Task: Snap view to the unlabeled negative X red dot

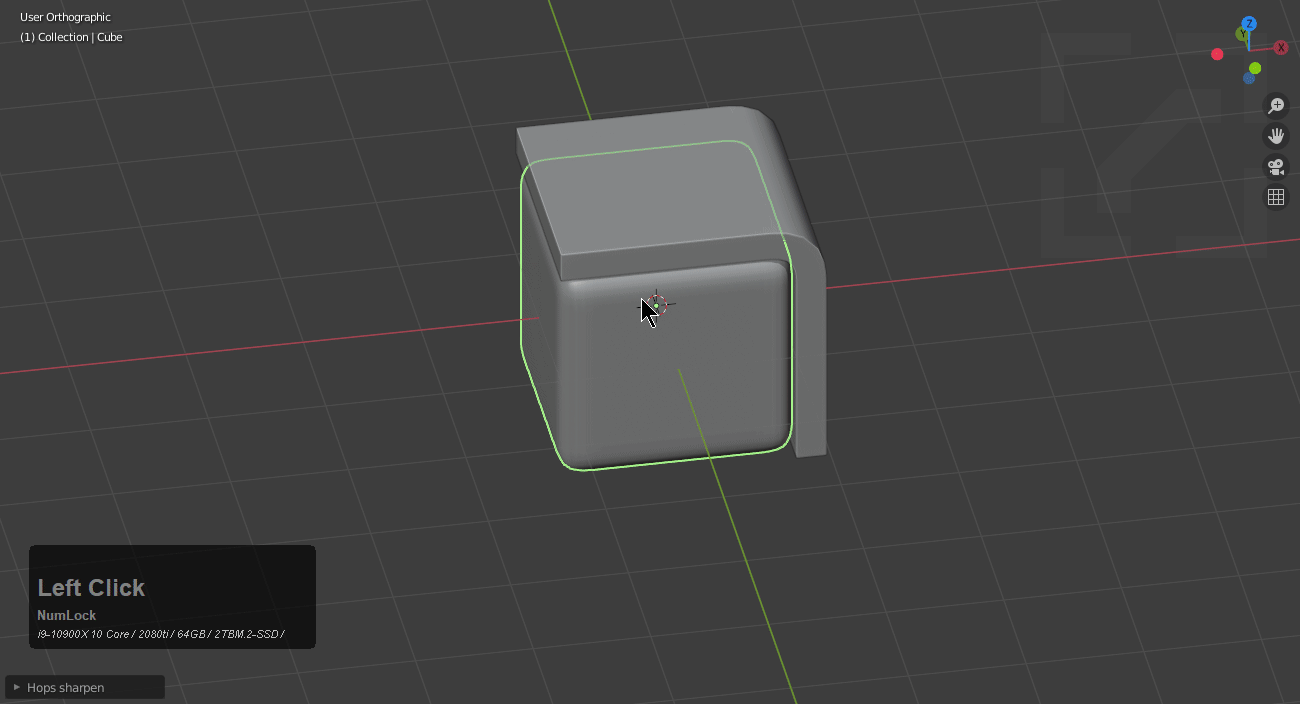Action: (x=1217, y=54)
